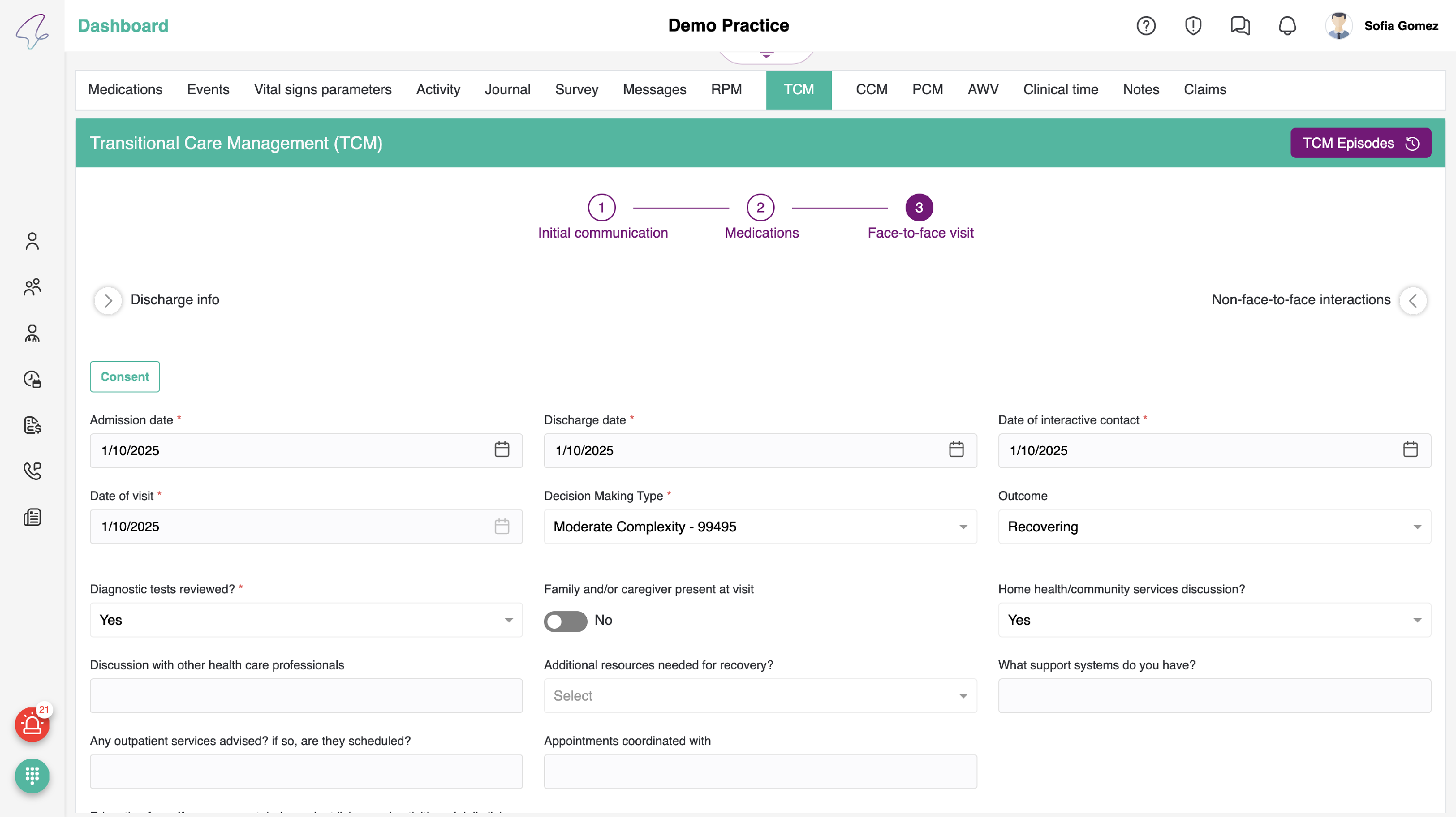Screen dimensions: 1456x817
Task: Click the red alarm alerts button
Action: tap(32, 724)
